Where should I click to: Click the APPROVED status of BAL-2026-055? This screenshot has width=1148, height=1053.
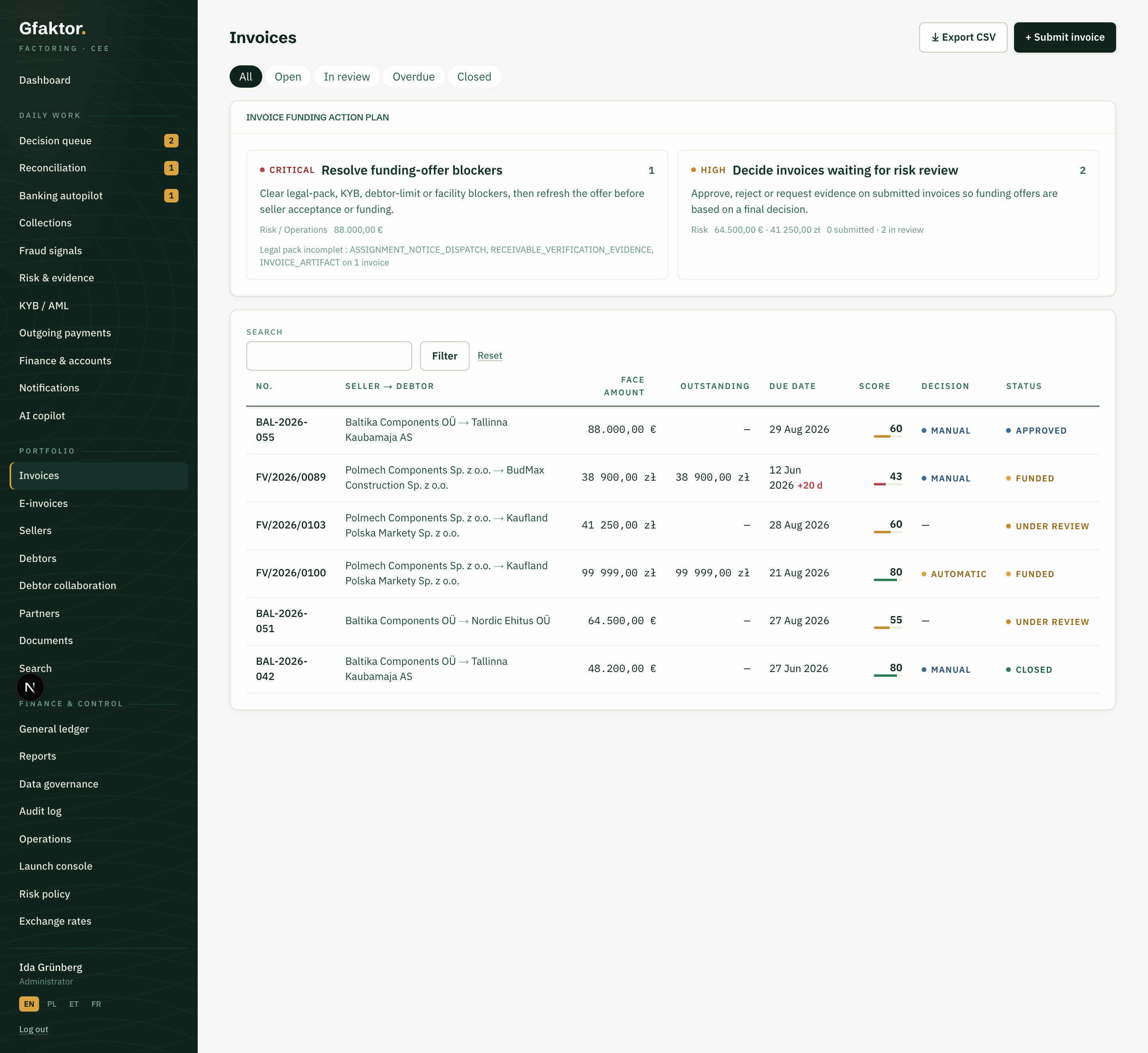1036,431
